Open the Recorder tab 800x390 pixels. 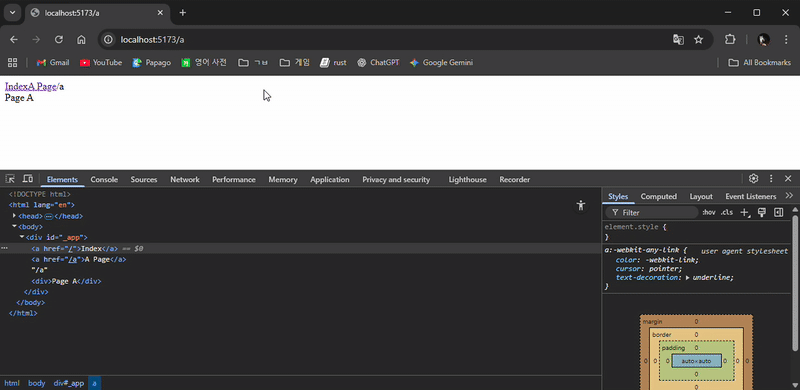(514, 180)
